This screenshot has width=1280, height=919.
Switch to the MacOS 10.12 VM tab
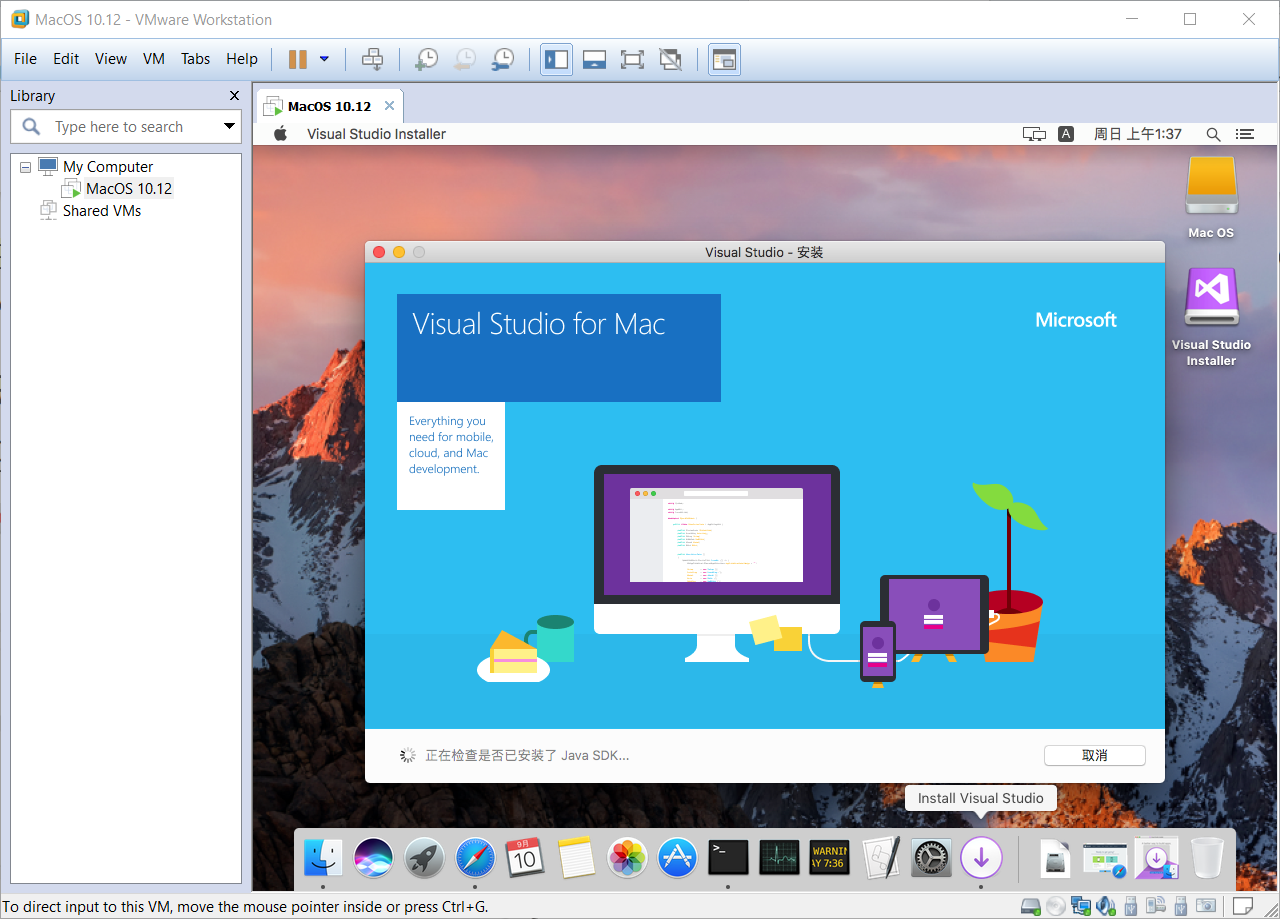(x=329, y=106)
